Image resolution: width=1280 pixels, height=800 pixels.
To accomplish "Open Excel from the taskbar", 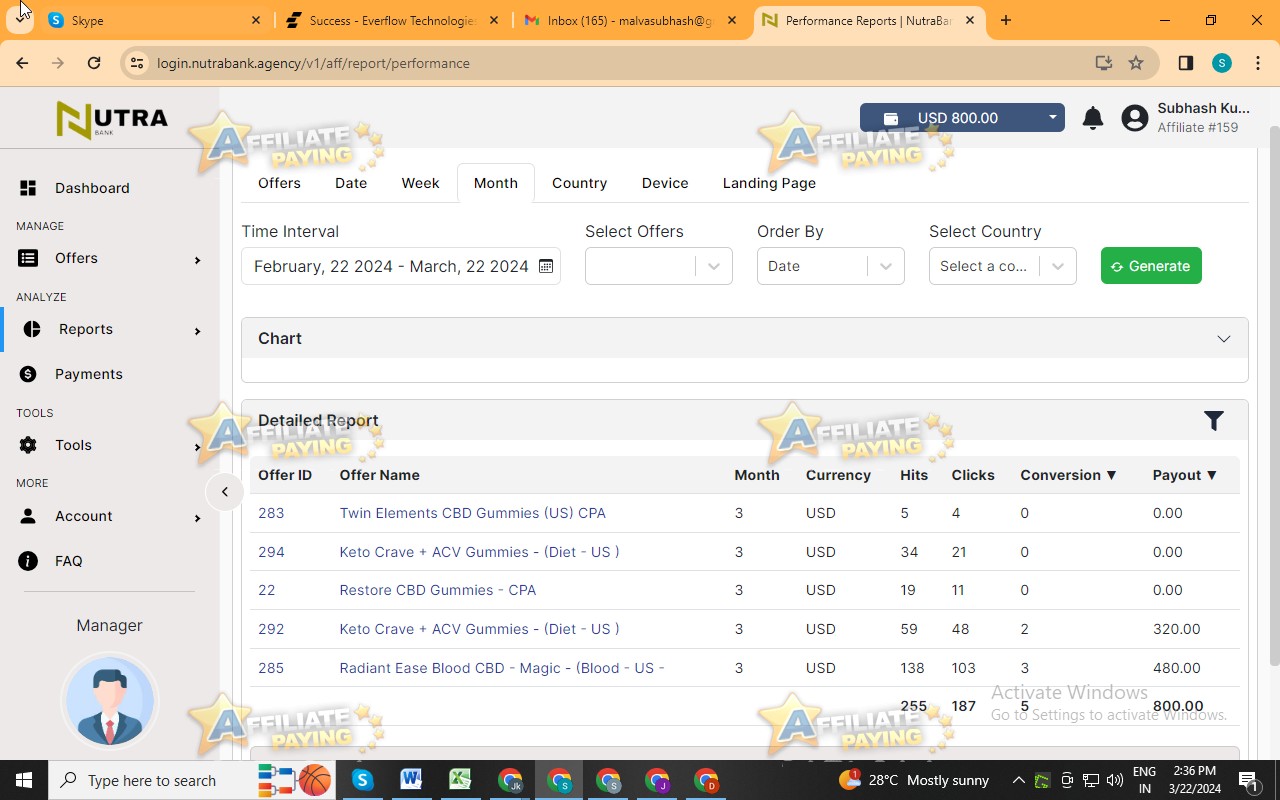I will 460,780.
